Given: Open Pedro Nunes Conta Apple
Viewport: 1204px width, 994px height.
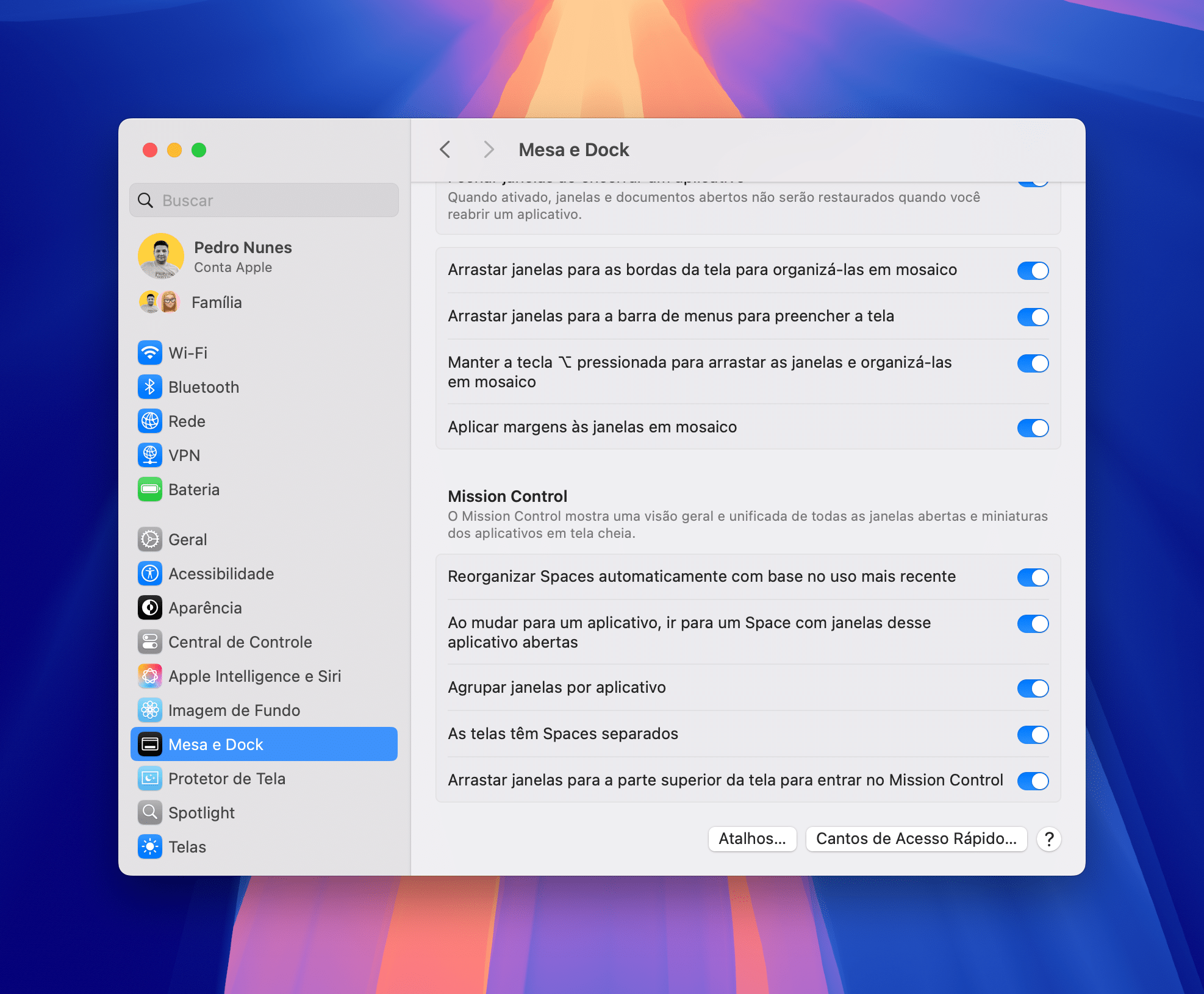Looking at the screenshot, I should 263,256.
